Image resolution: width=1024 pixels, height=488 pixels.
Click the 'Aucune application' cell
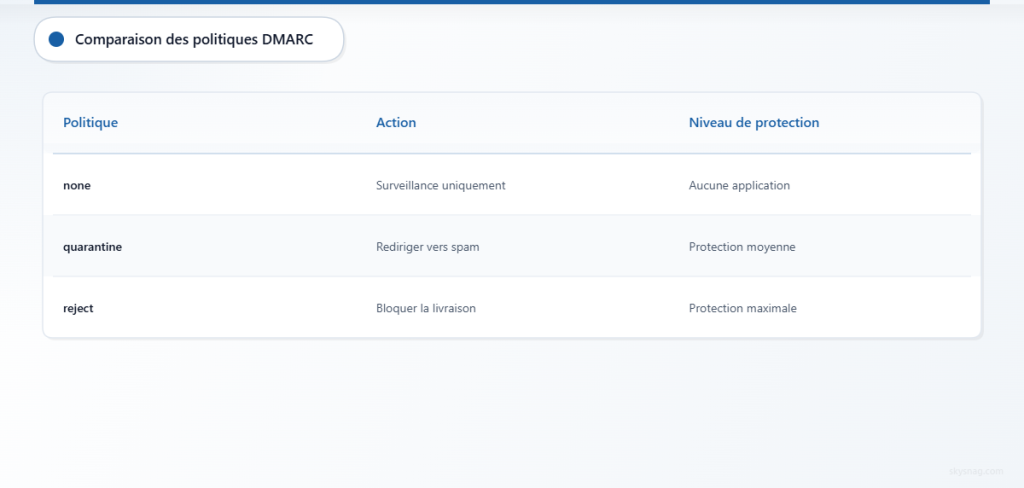(739, 186)
